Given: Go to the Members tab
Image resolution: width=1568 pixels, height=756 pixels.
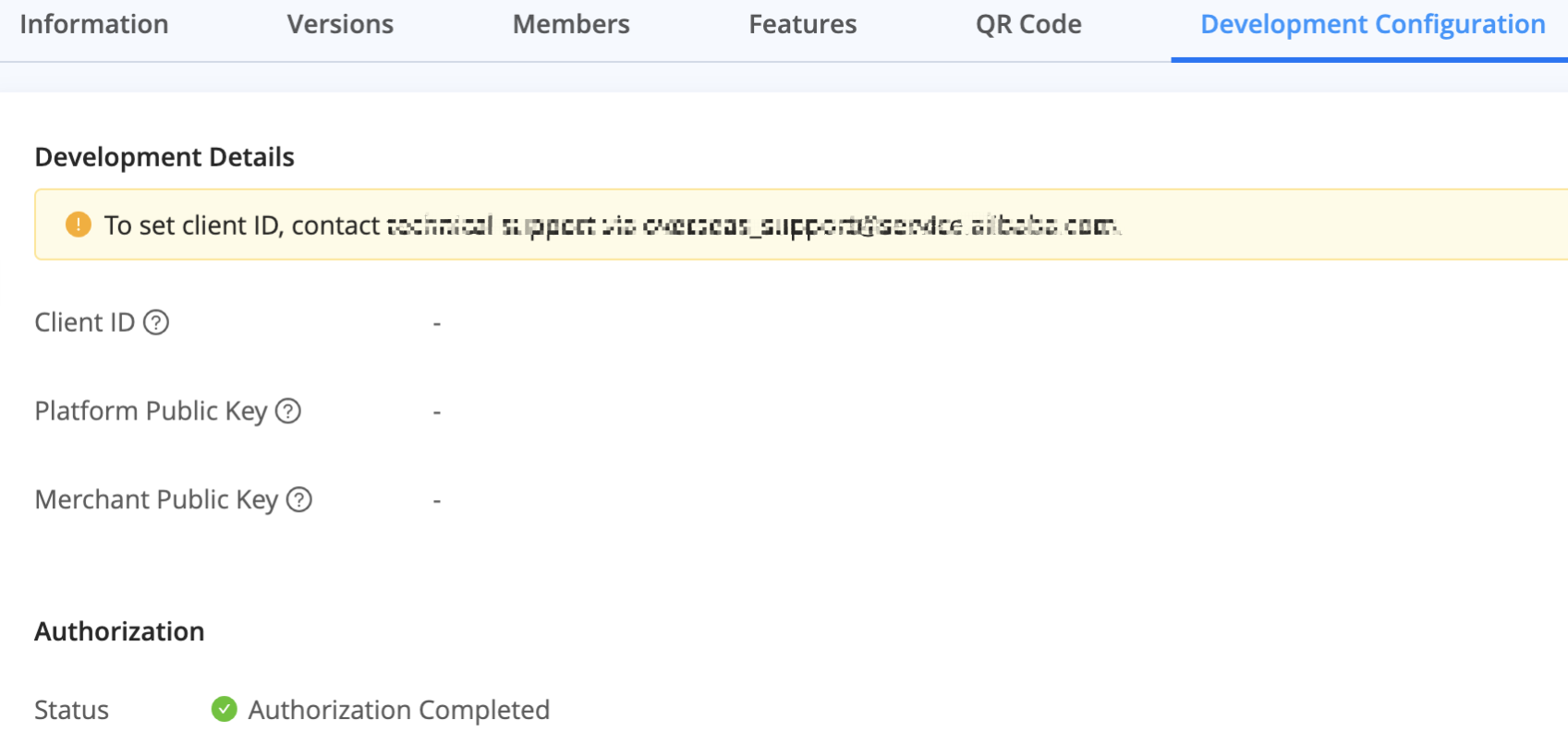Looking at the screenshot, I should 571,25.
